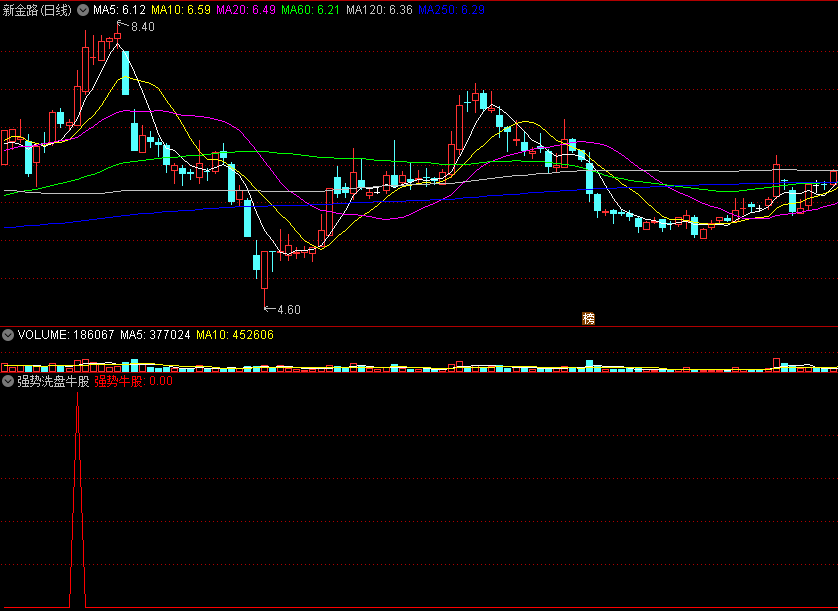Open the 强势洗盘牛股 indicator dropdown arrow
The image size is (838, 611).
pyautogui.click(x=7, y=381)
